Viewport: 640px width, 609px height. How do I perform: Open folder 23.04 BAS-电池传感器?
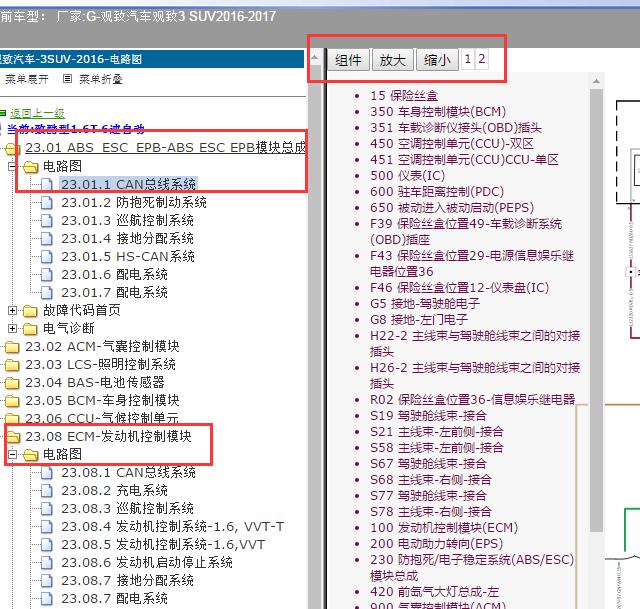point(95,382)
